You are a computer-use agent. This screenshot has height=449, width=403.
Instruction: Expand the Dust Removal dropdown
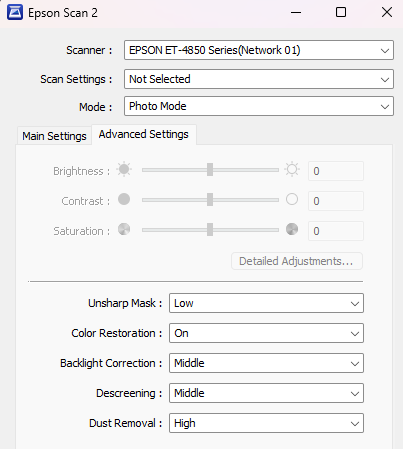[266, 423]
